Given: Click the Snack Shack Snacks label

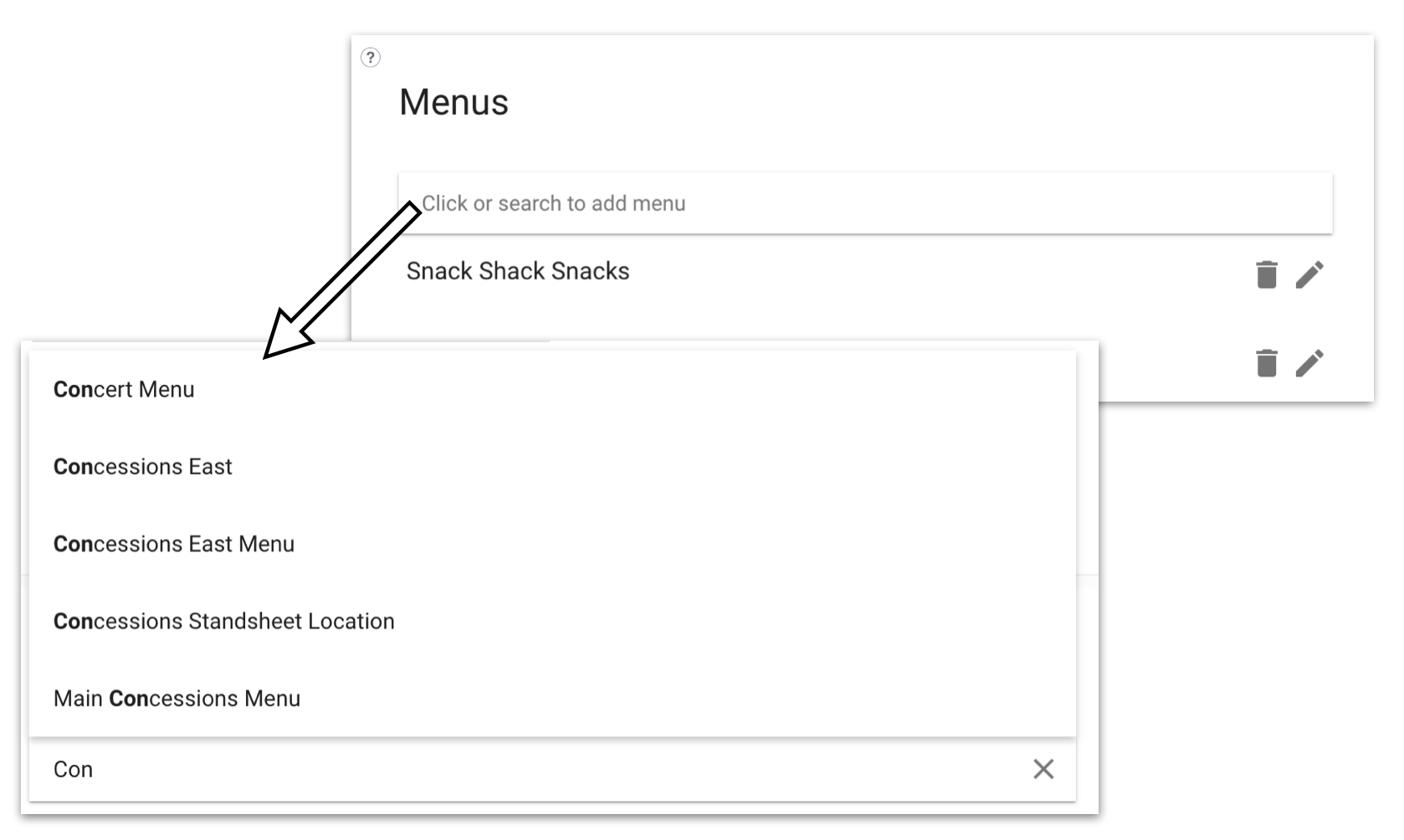Looking at the screenshot, I should point(518,271).
